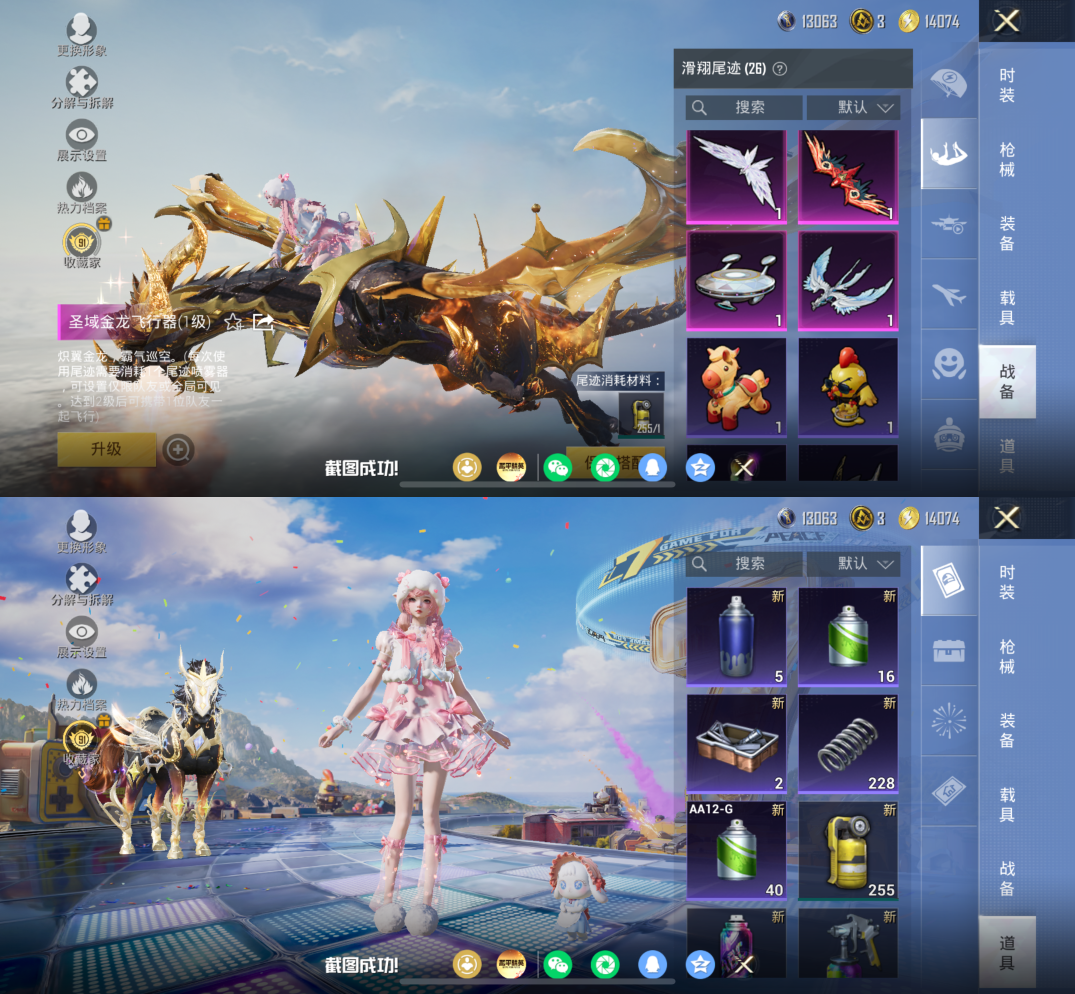Switch to 载具 tab on pink-dress character screen
The width and height of the screenshot is (1075, 994).
[1006, 805]
